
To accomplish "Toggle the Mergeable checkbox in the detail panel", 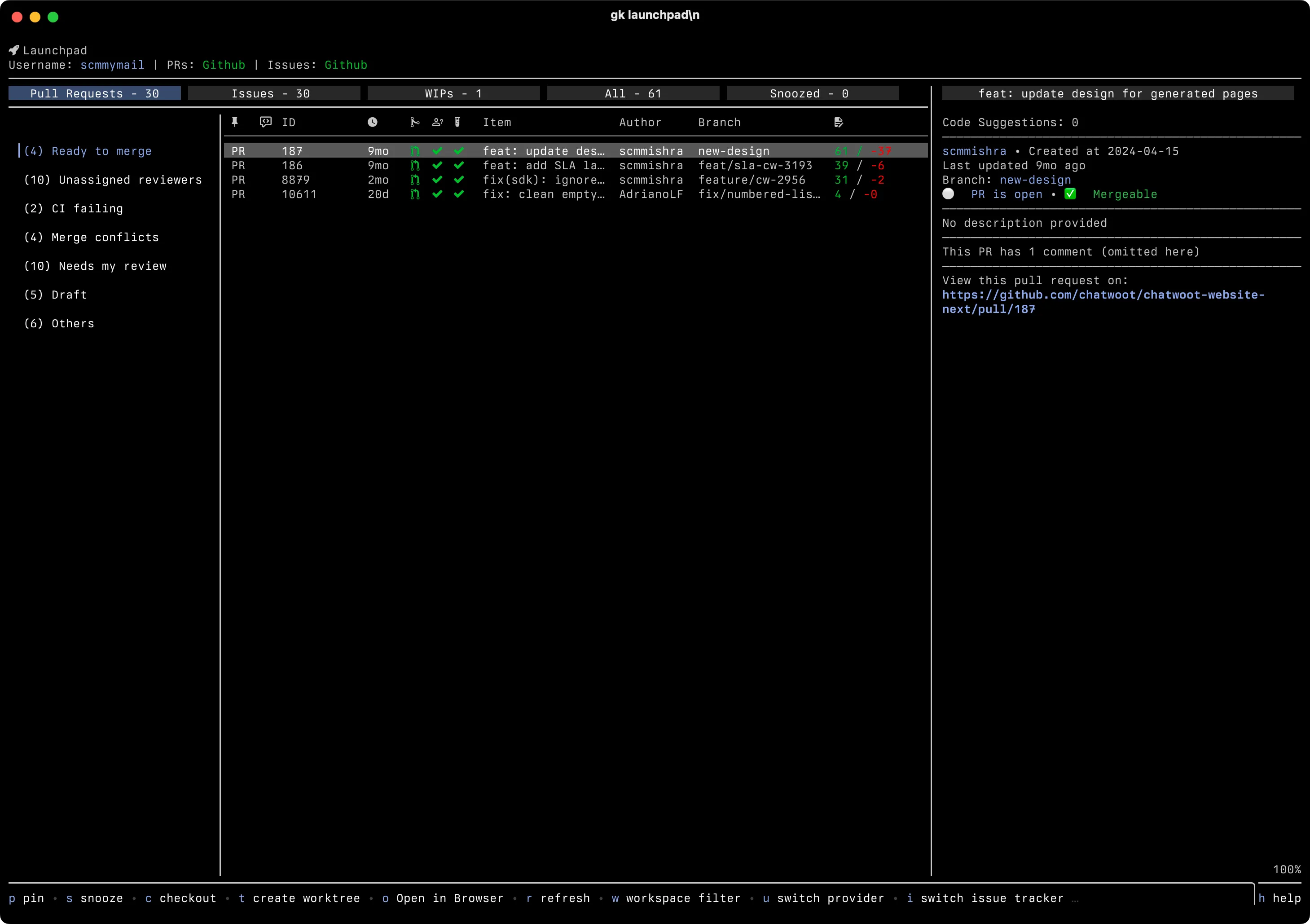I will coord(1070,194).
